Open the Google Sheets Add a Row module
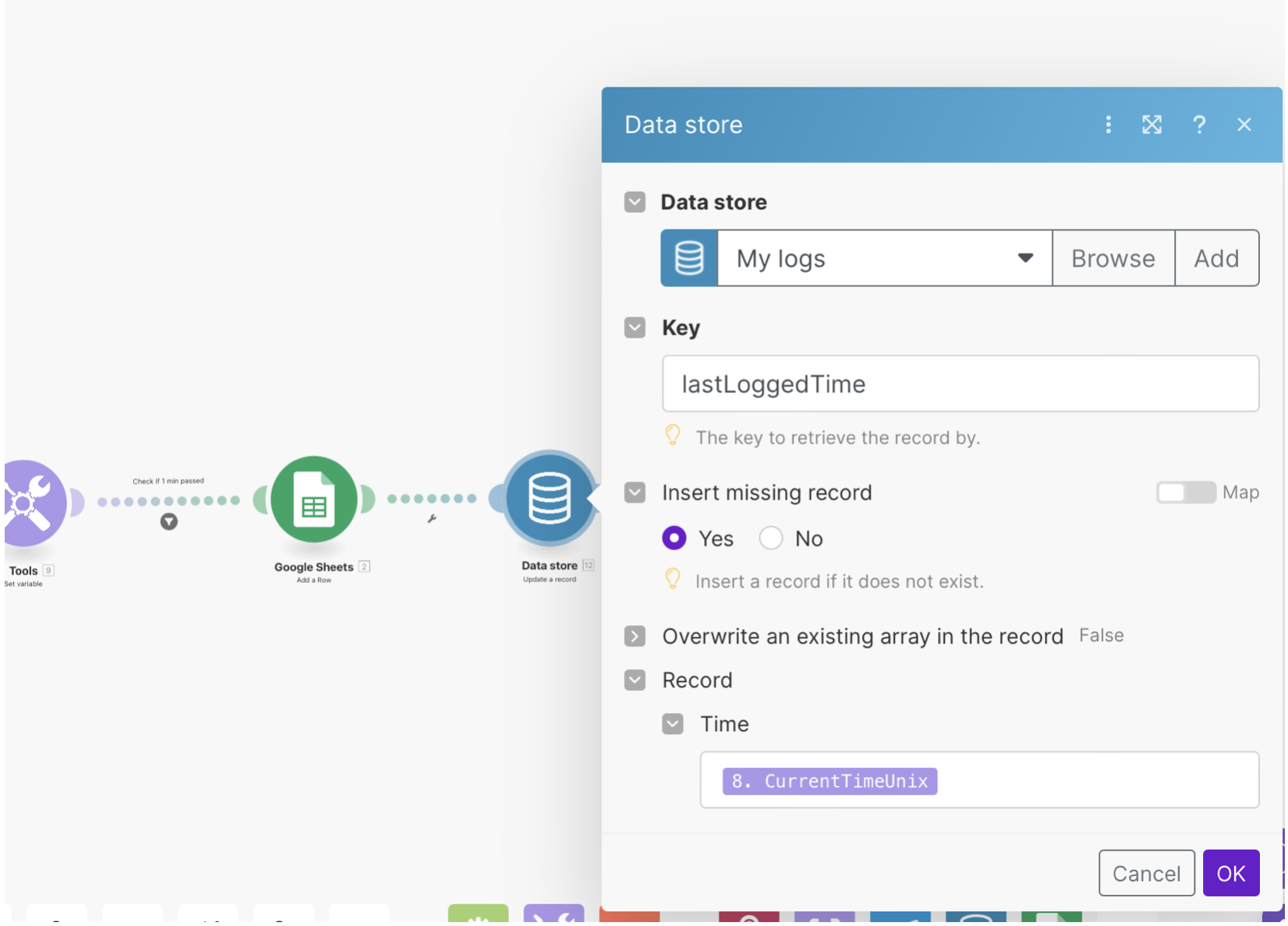The image size is (1288, 926). pos(313,500)
